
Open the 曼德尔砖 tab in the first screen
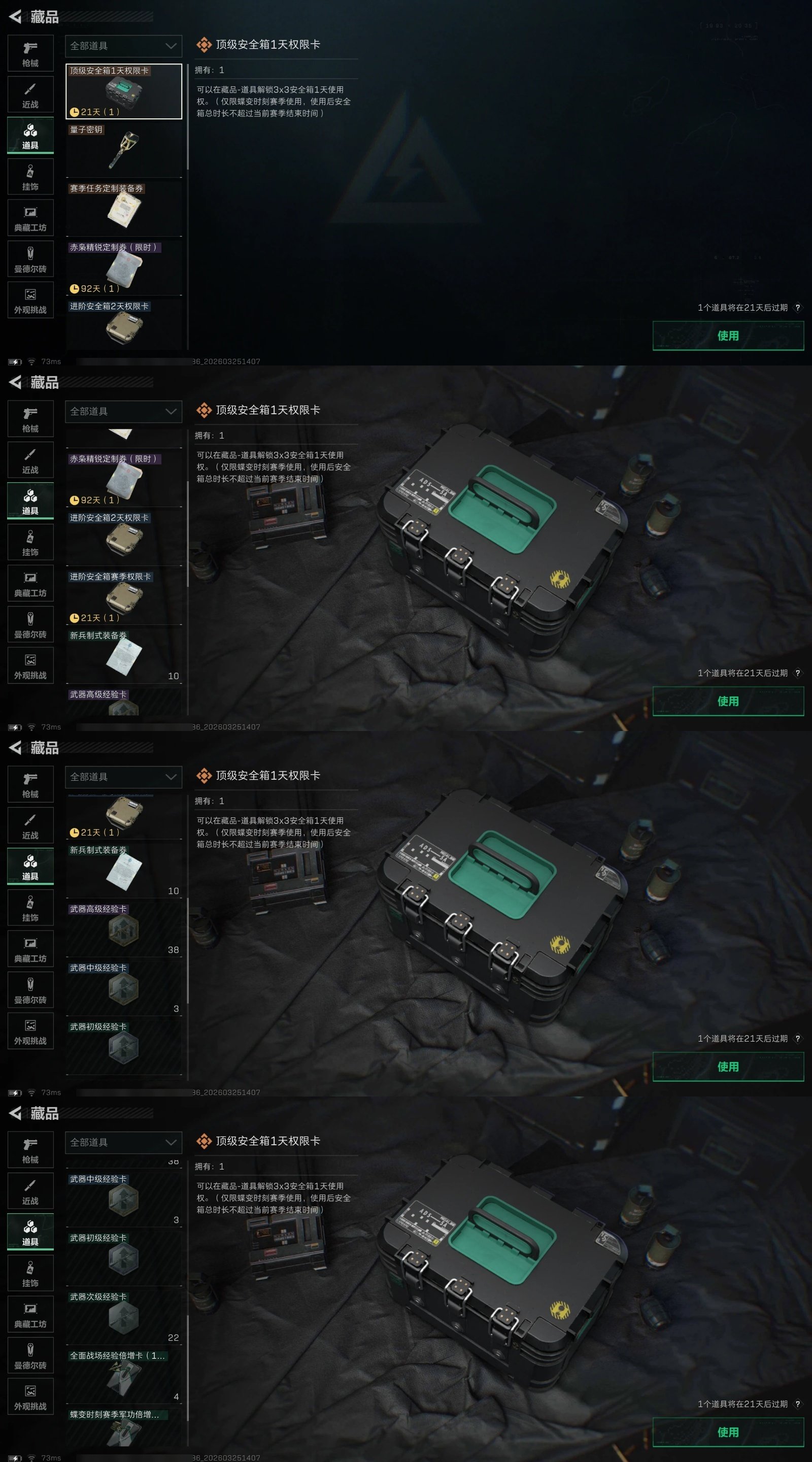pyautogui.click(x=30, y=259)
